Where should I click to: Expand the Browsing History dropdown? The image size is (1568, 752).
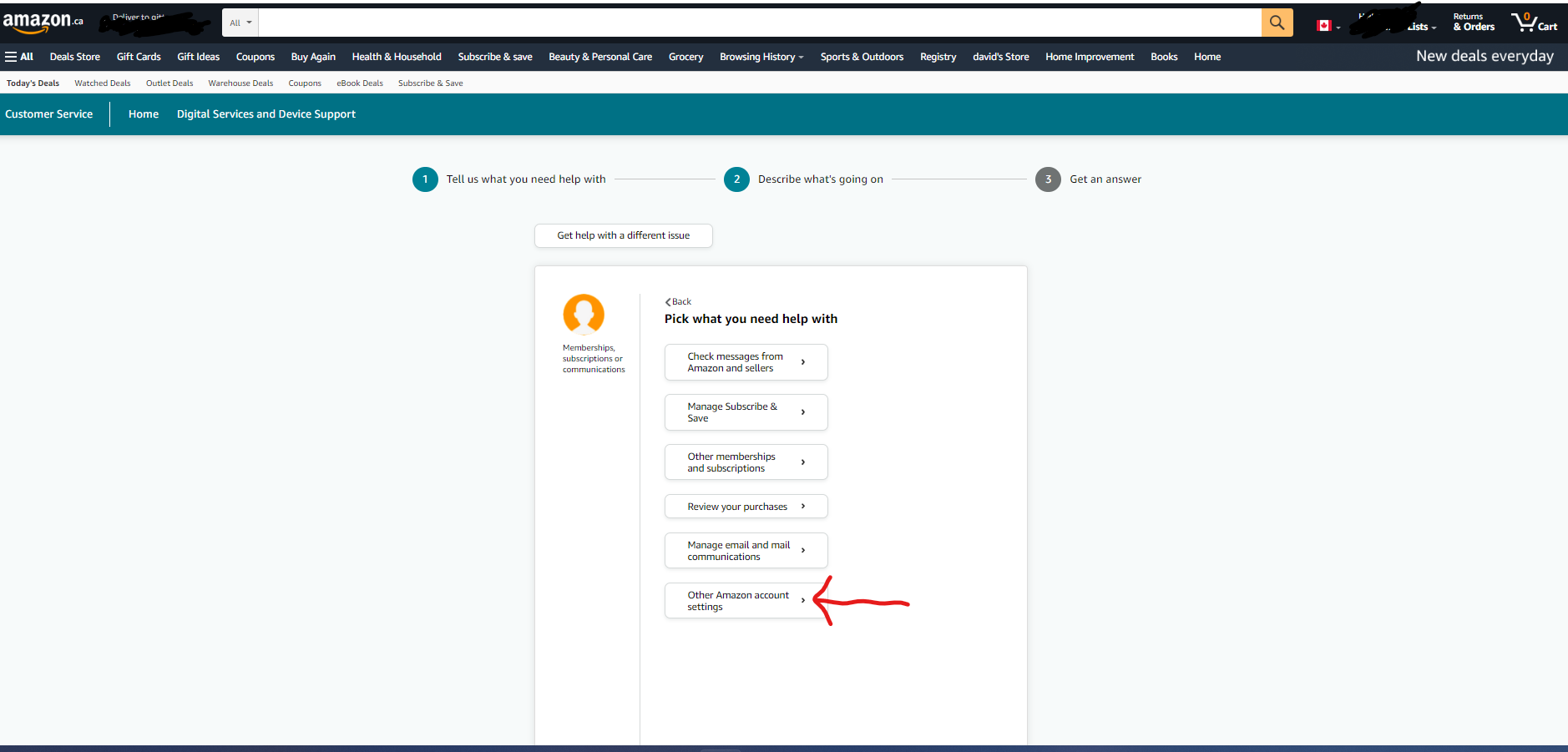tap(761, 57)
